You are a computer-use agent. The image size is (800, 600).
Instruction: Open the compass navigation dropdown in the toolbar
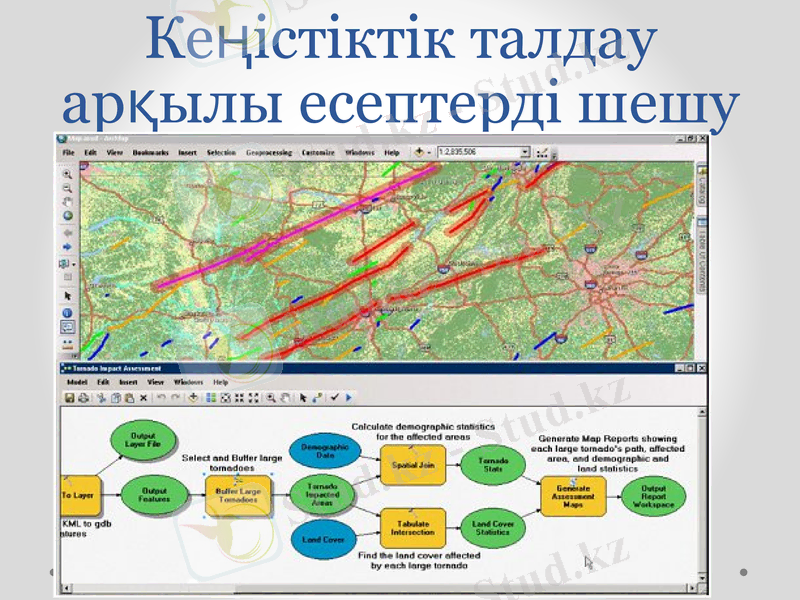pyautogui.click(x=429, y=152)
